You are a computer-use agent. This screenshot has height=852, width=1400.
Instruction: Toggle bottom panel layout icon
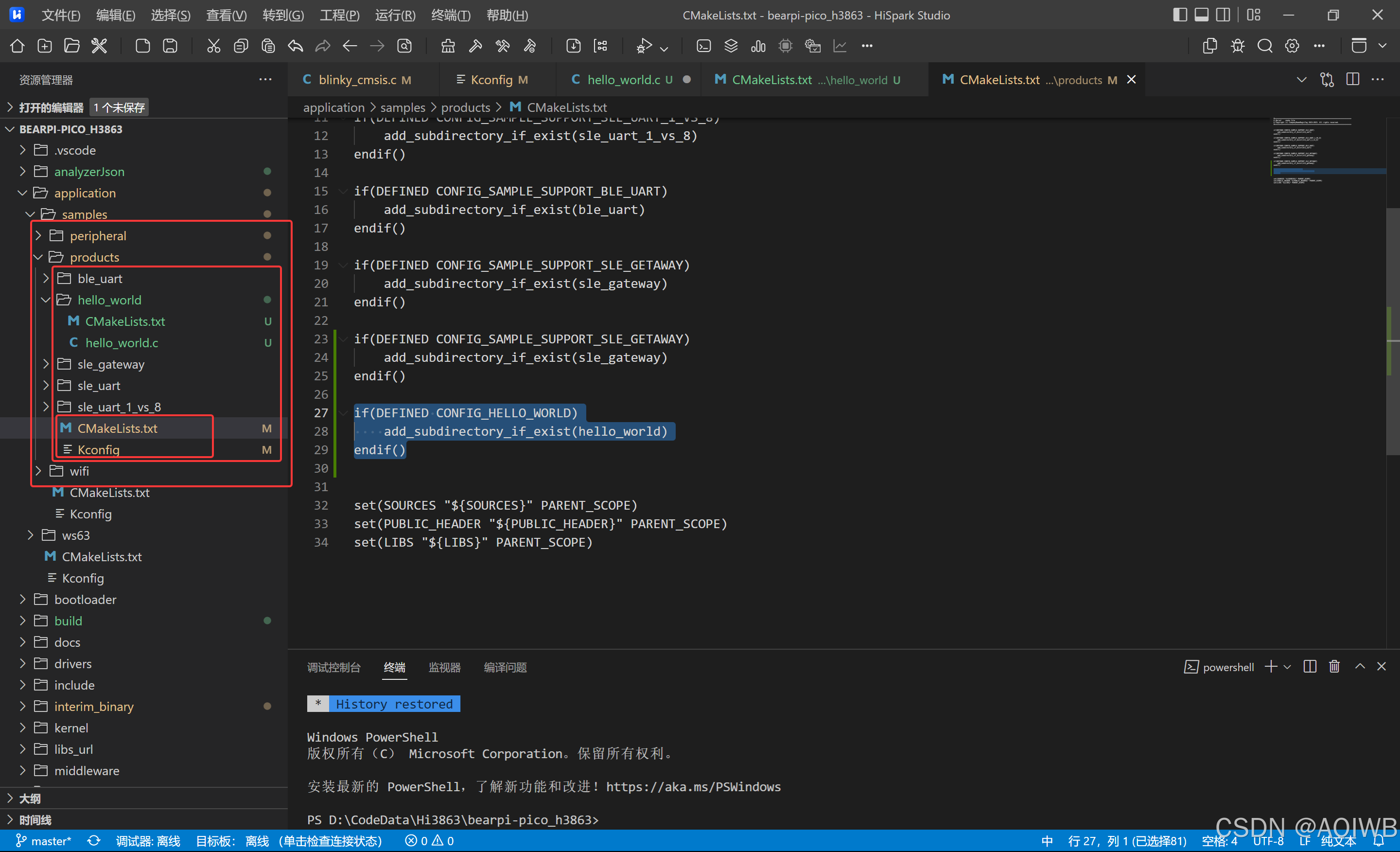[x=1201, y=15]
